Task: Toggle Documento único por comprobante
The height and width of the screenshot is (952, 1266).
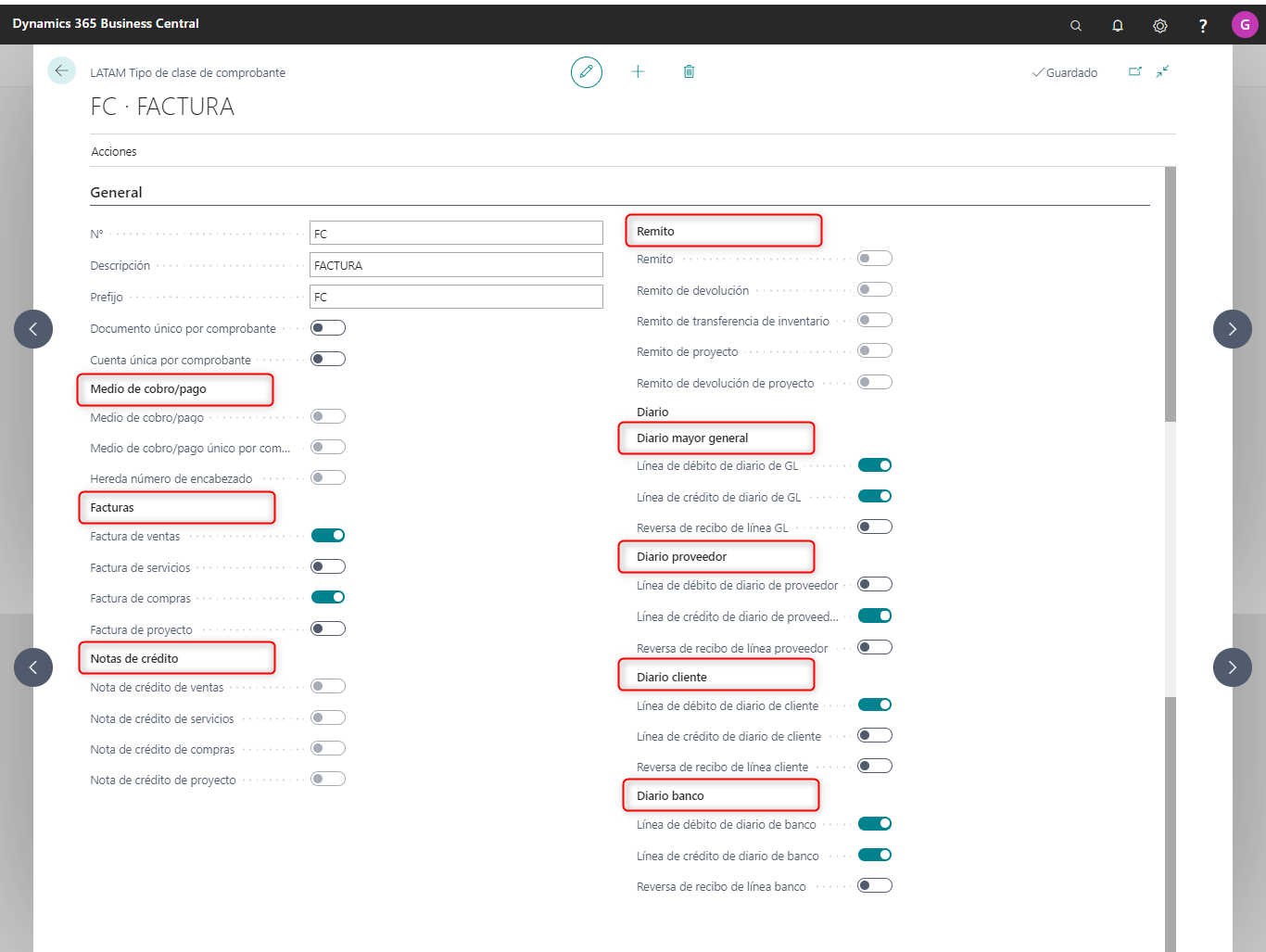Action: point(328,327)
